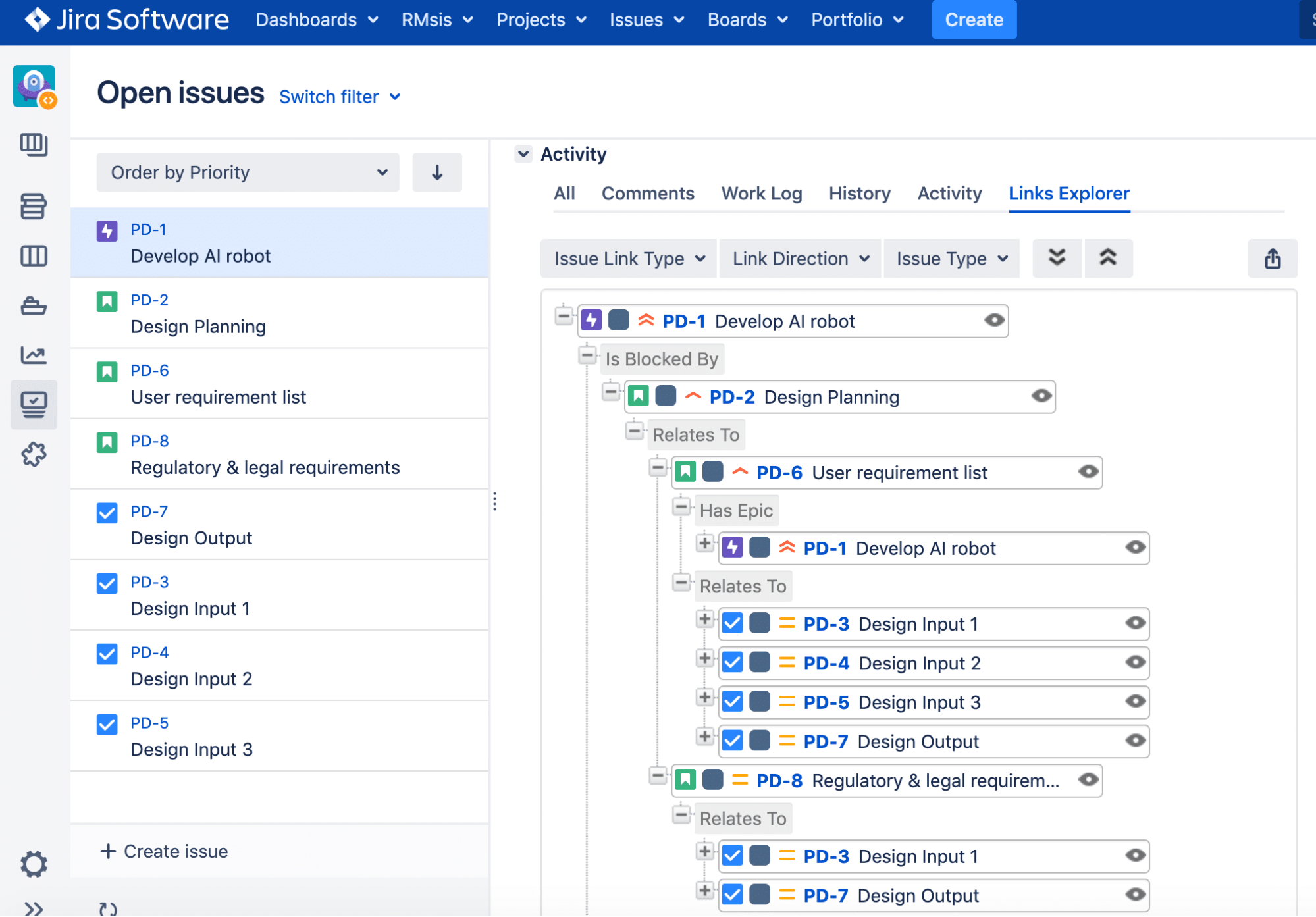
Task: Open project settings gear icon
Action: click(34, 864)
